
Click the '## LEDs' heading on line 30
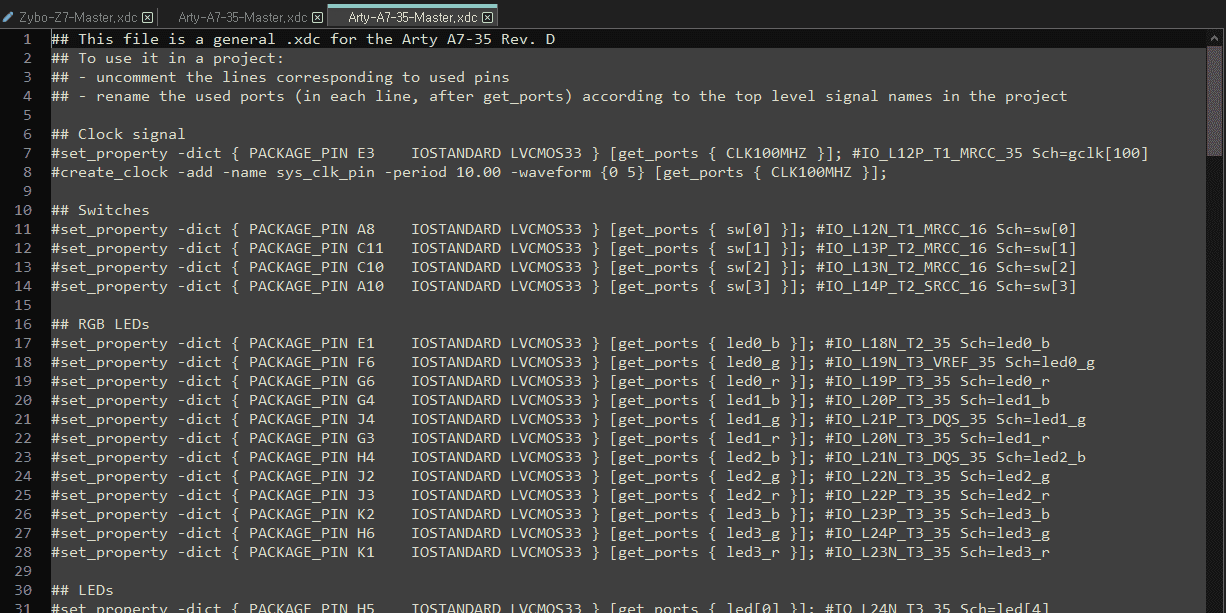[82, 590]
